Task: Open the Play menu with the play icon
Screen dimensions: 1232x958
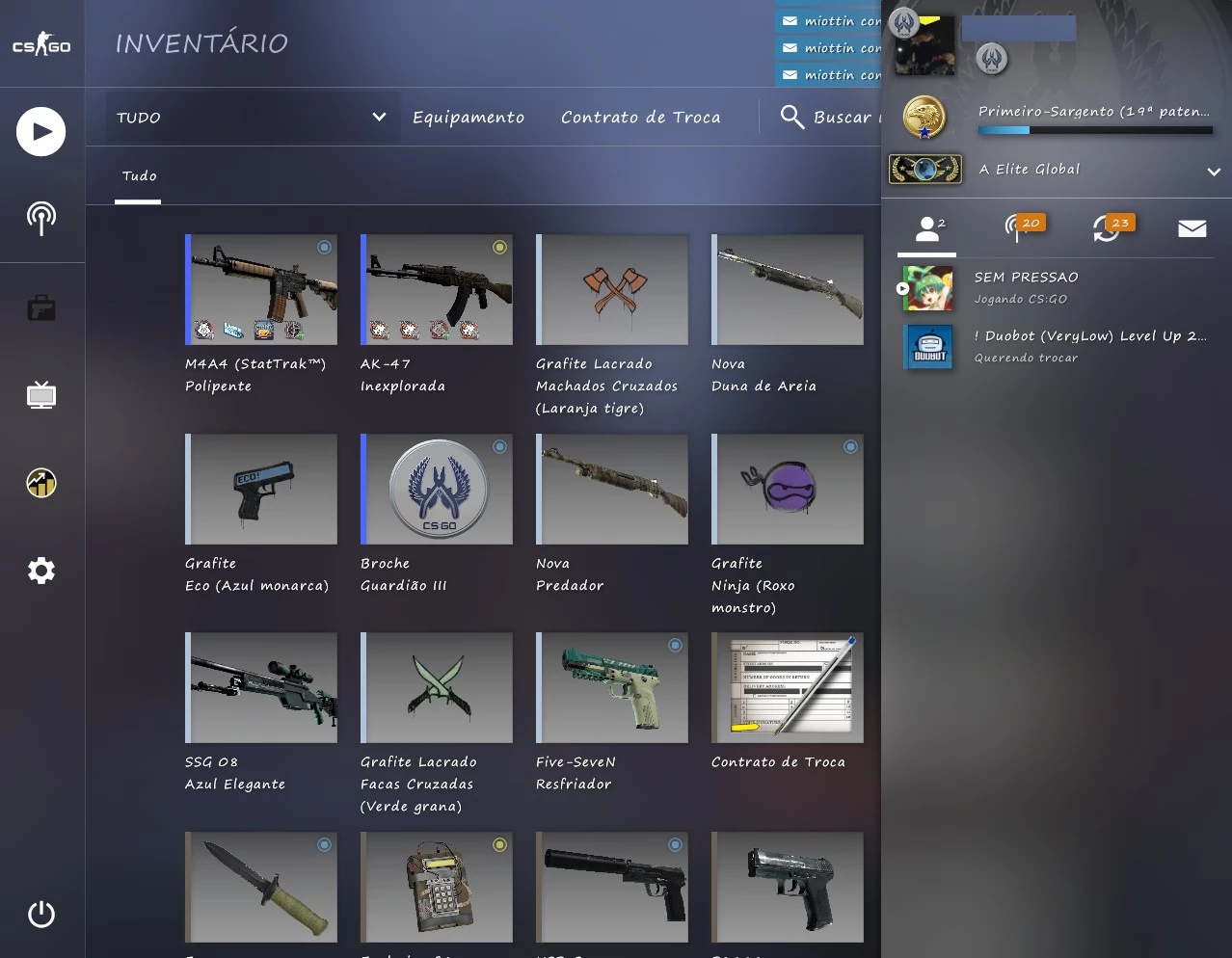Action: coord(40,131)
